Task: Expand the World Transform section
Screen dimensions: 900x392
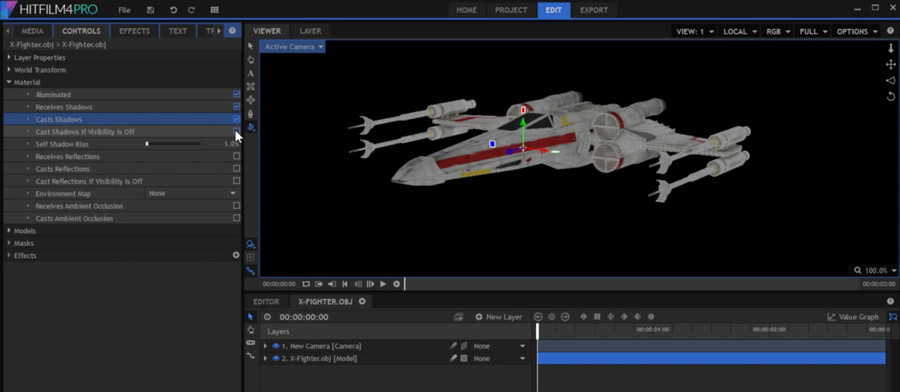Action: tap(9, 70)
